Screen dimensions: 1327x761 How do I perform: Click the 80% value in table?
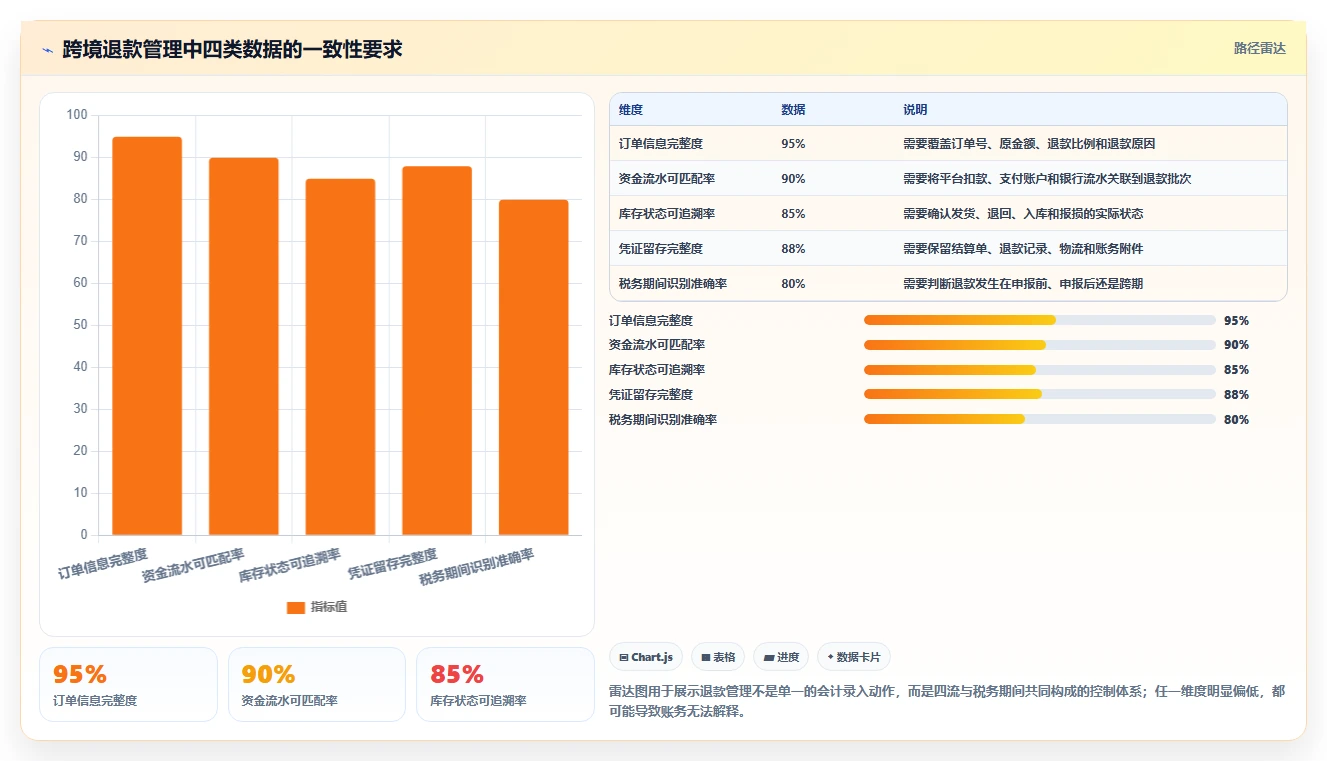[x=793, y=284]
